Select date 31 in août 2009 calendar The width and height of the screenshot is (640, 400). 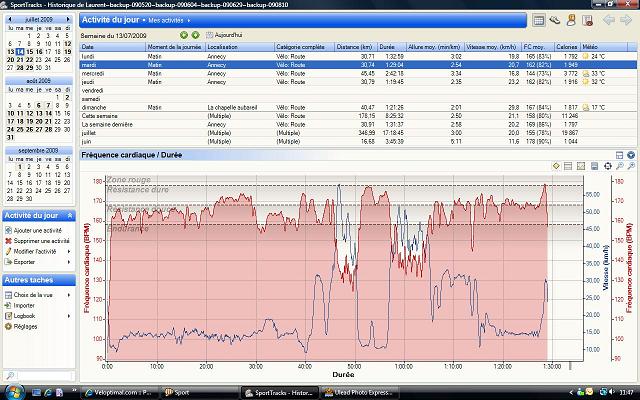click(x=10, y=138)
